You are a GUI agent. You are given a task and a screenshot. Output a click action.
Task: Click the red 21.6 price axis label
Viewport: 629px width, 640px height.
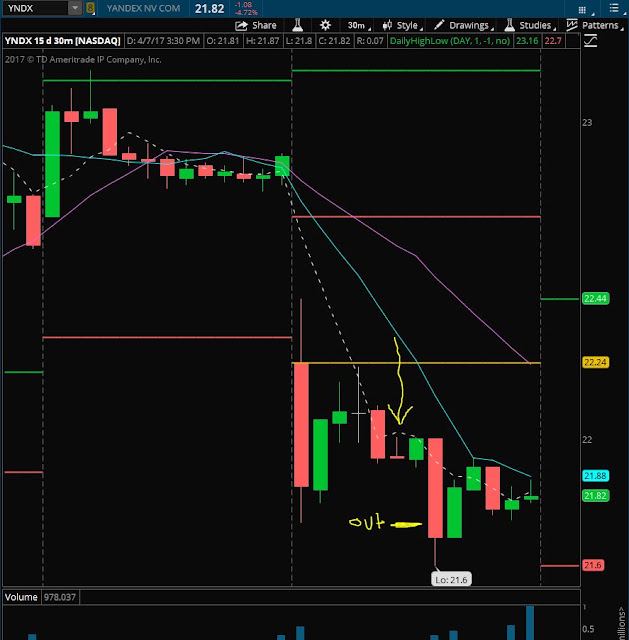pyautogui.click(x=593, y=565)
